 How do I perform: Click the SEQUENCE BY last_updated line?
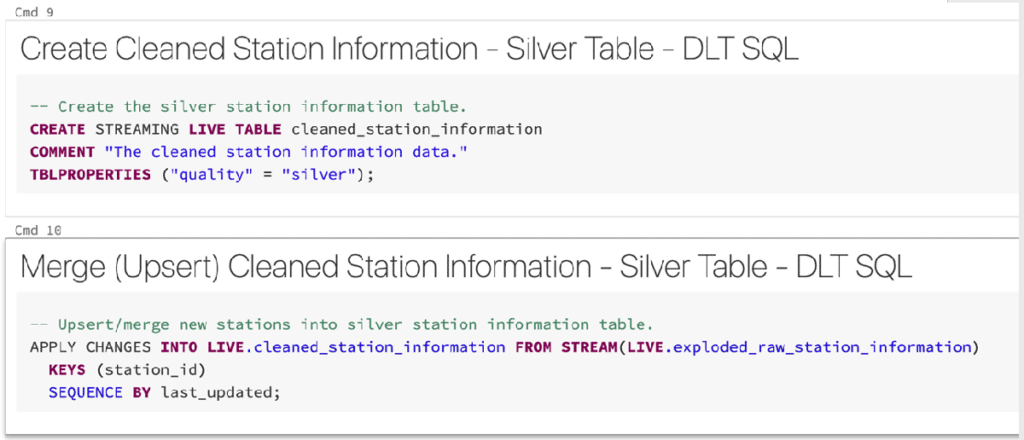[164, 393]
